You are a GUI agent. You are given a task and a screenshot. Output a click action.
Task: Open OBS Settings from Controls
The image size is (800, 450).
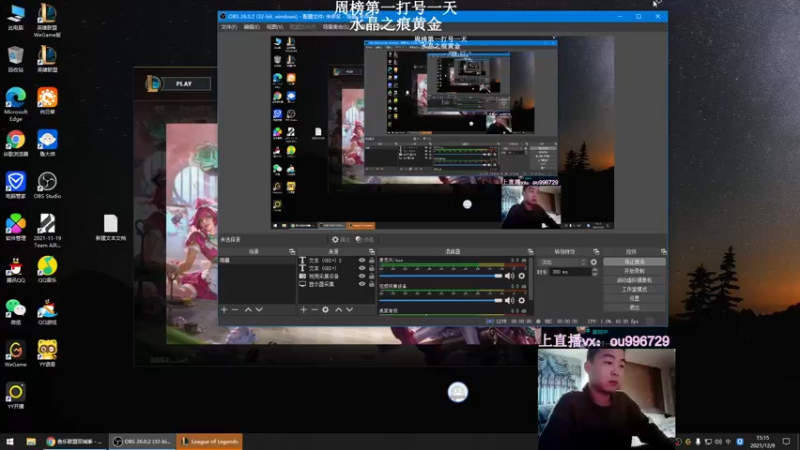pyautogui.click(x=634, y=298)
